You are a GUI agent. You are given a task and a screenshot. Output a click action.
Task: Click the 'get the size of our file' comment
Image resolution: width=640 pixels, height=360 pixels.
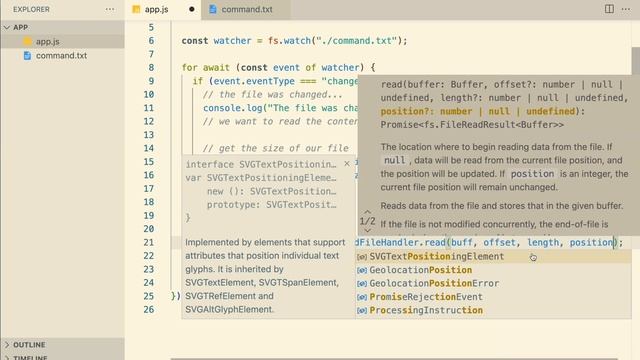pyautogui.click(x=276, y=148)
